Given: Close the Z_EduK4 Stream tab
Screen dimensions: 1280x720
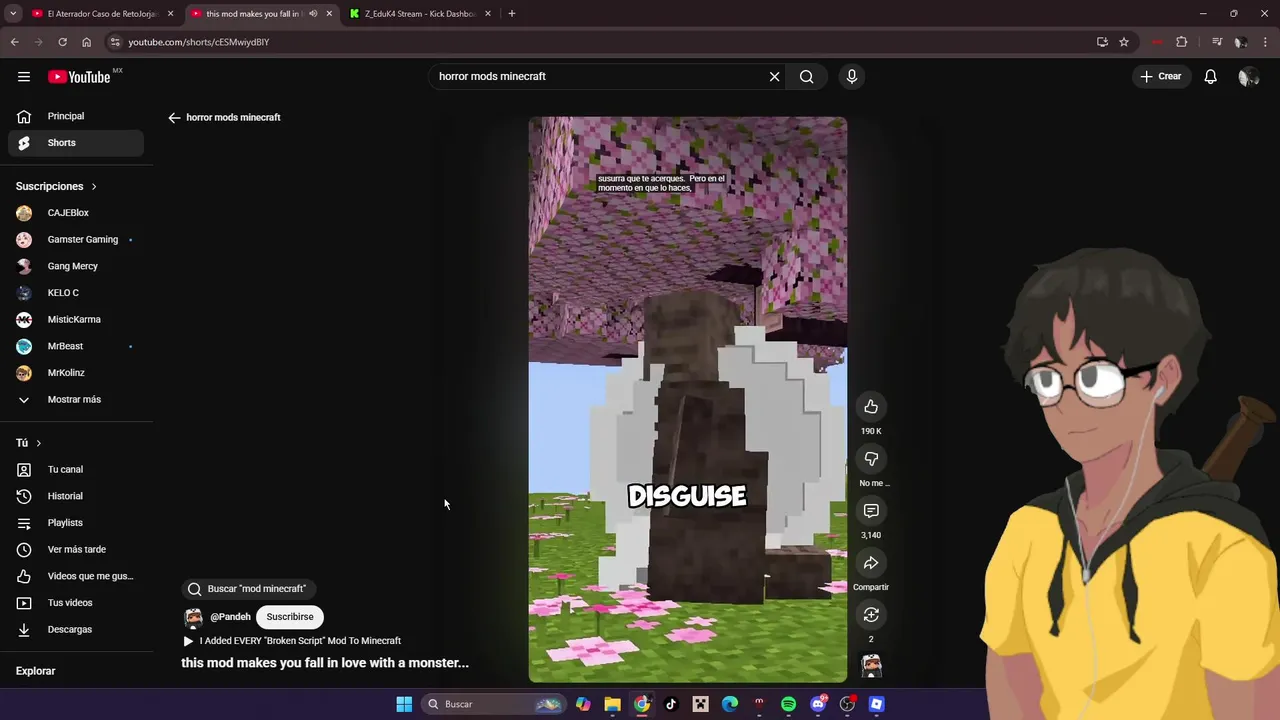Looking at the screenshot, I should [x=488, y=14].
